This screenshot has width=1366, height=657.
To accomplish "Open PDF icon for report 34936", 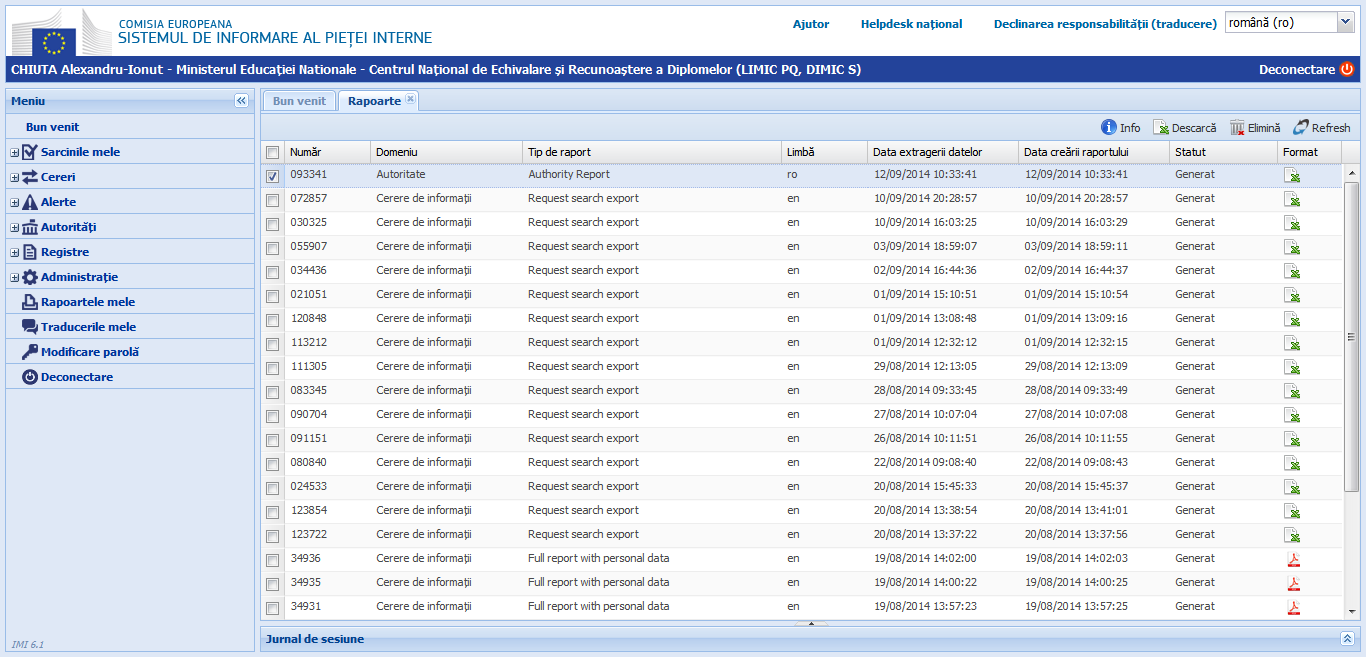I will pyautogui.click(x=1293, y=559).
